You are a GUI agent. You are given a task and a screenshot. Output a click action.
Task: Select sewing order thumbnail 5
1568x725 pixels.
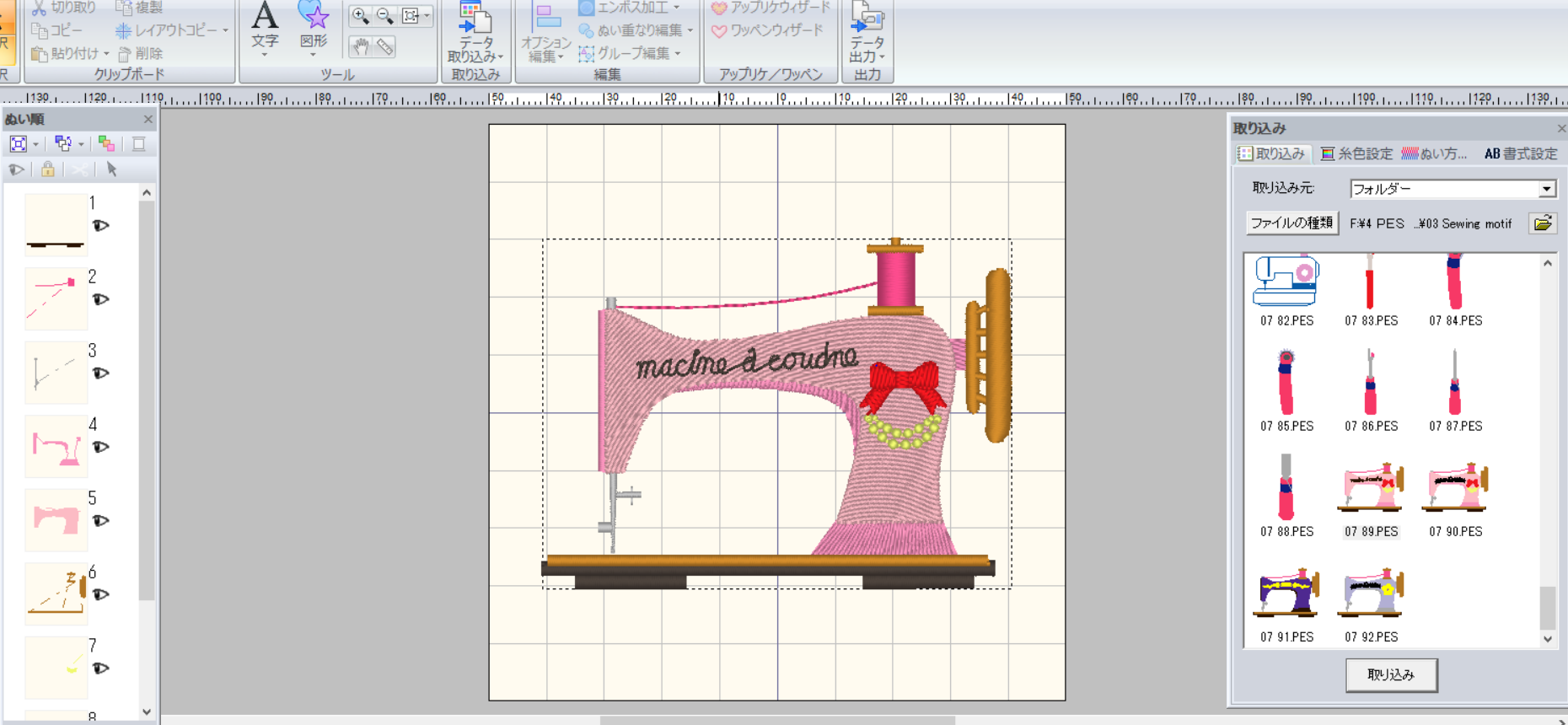point(56,520)
